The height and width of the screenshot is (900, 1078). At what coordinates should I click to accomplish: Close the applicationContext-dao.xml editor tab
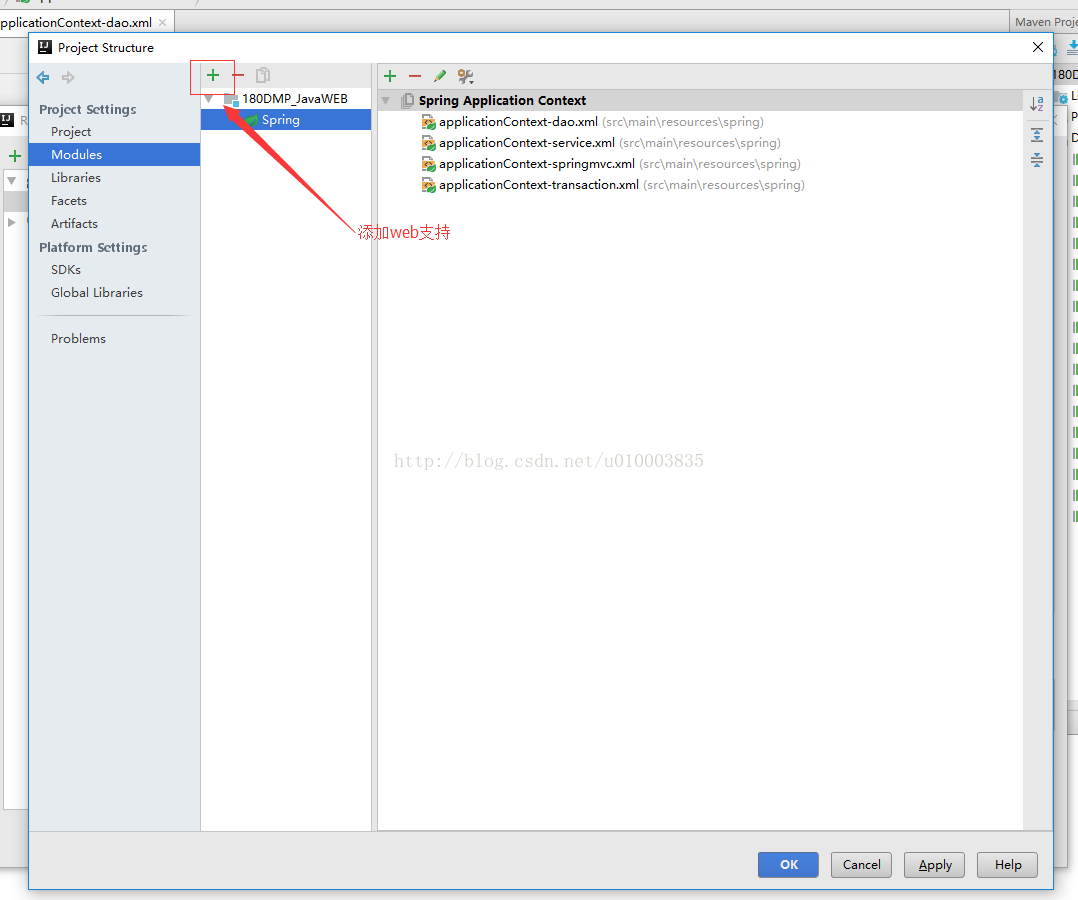click(162, 23)
